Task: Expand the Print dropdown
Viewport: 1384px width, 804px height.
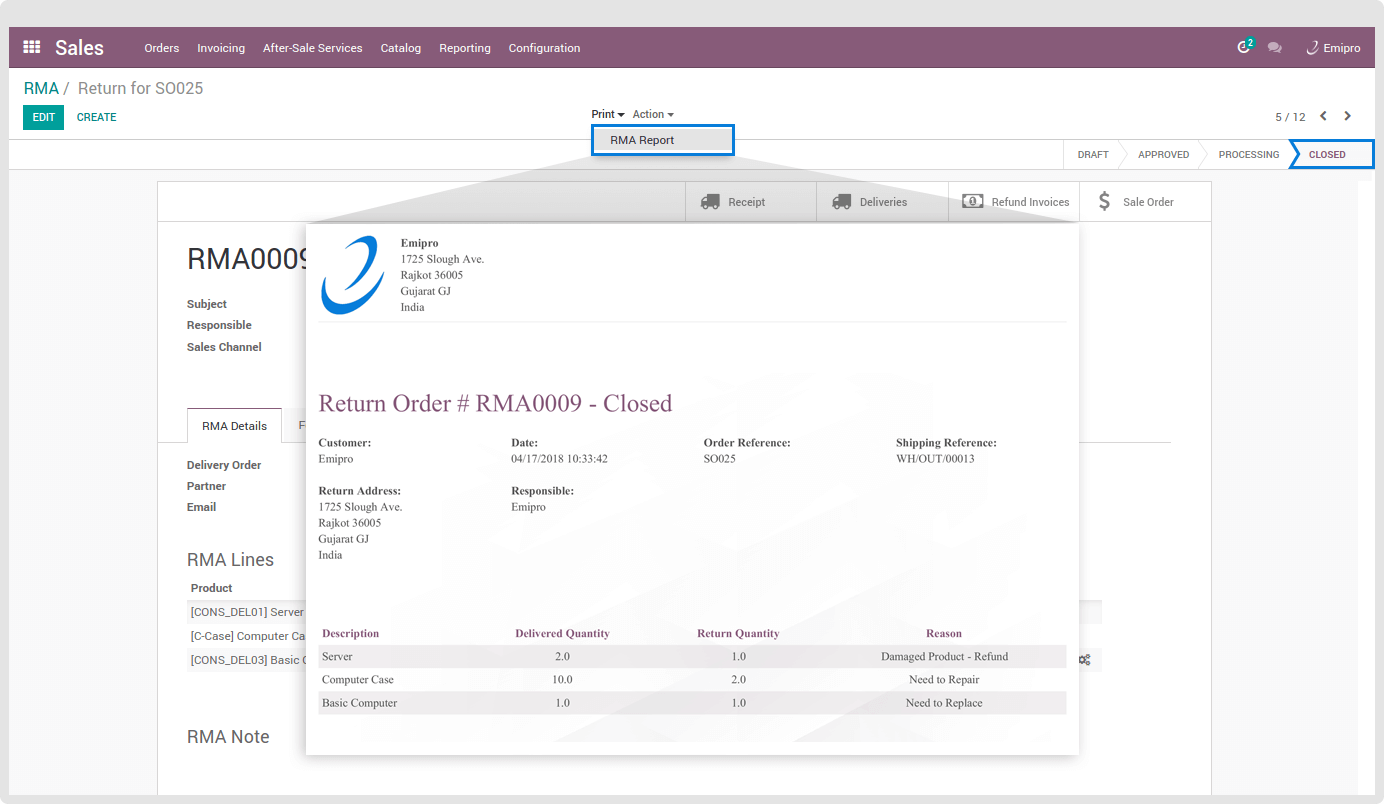Action: point(607,114)
